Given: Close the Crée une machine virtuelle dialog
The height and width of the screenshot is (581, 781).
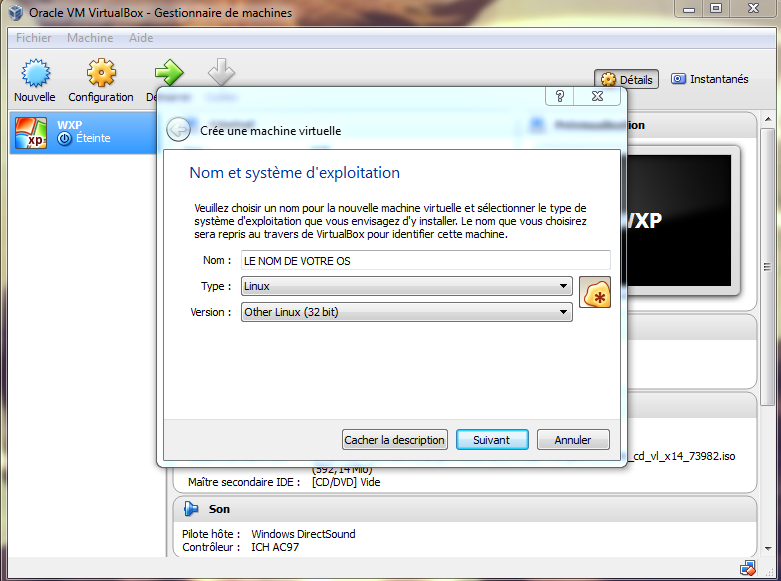Looking at the screenshot, I should coord(597,96).
